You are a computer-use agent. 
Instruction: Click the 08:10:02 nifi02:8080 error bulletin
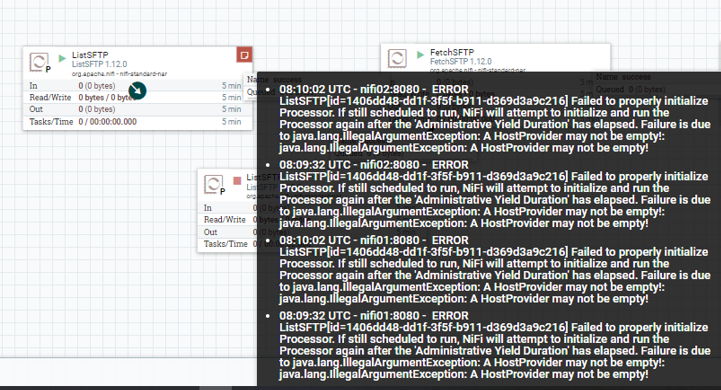[x=495, y=119]
